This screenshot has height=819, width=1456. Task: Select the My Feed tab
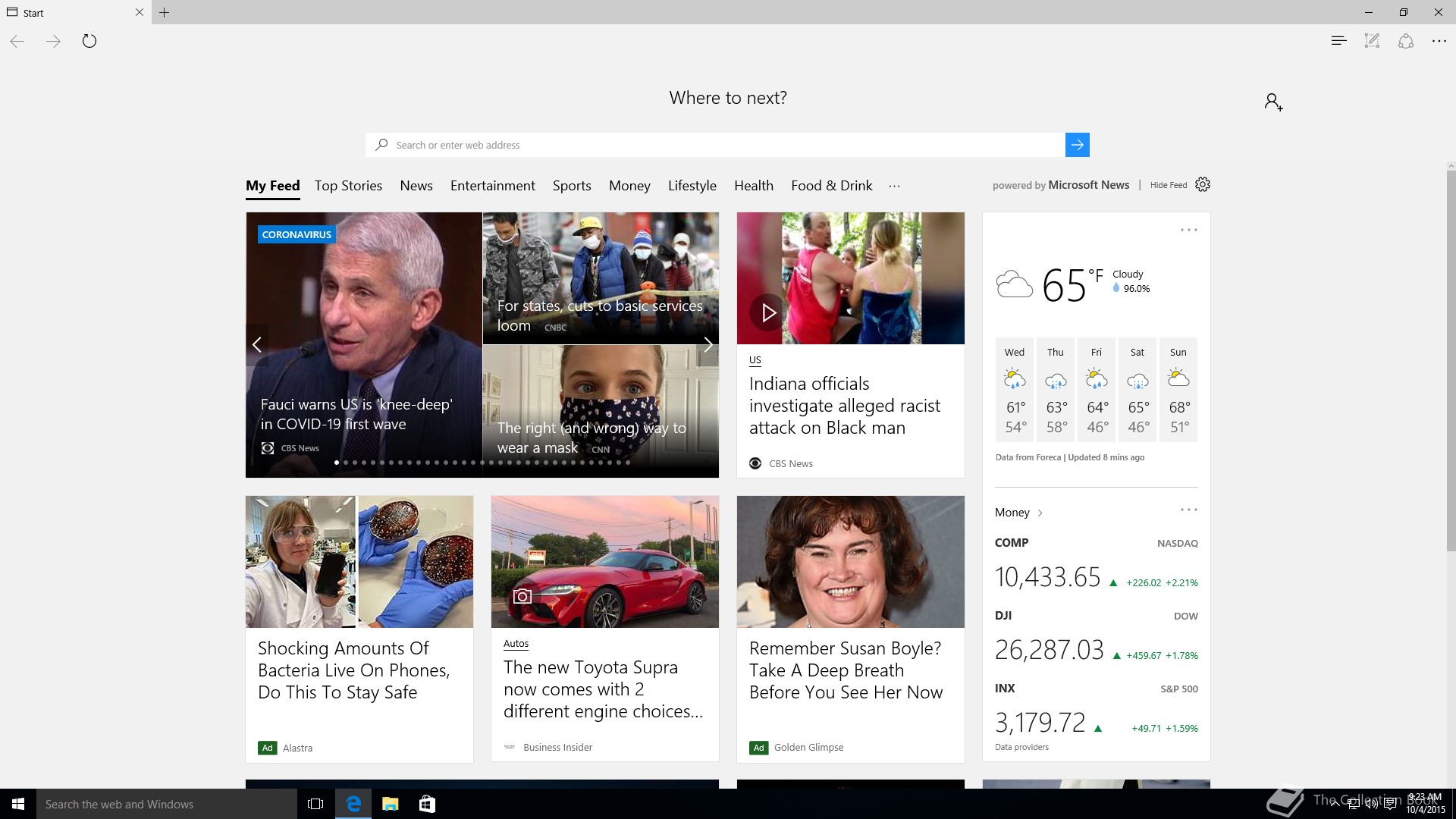point(273,186)
